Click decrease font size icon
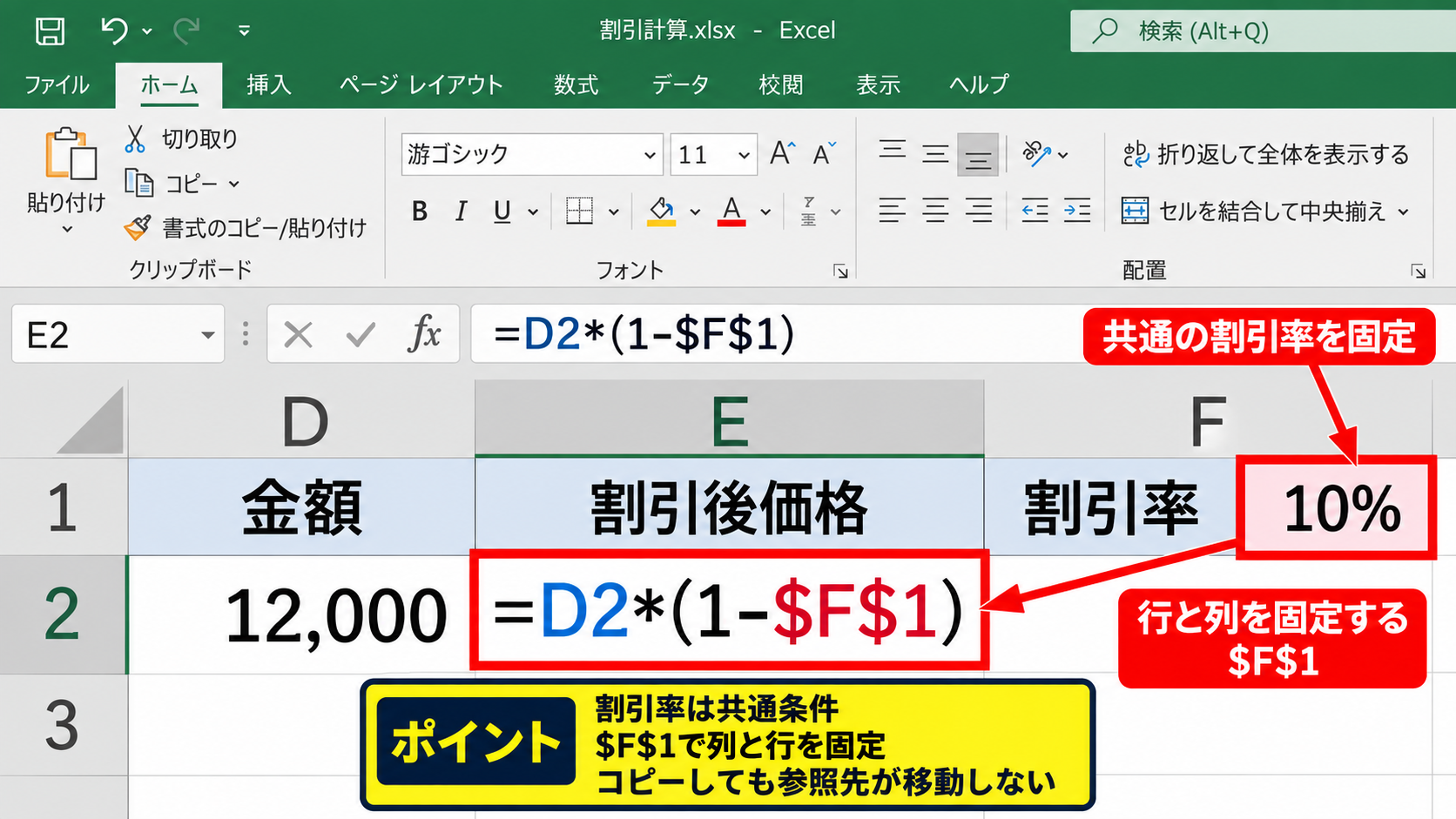The width and height of the screenshot is (1456, 819). point(825,153)
